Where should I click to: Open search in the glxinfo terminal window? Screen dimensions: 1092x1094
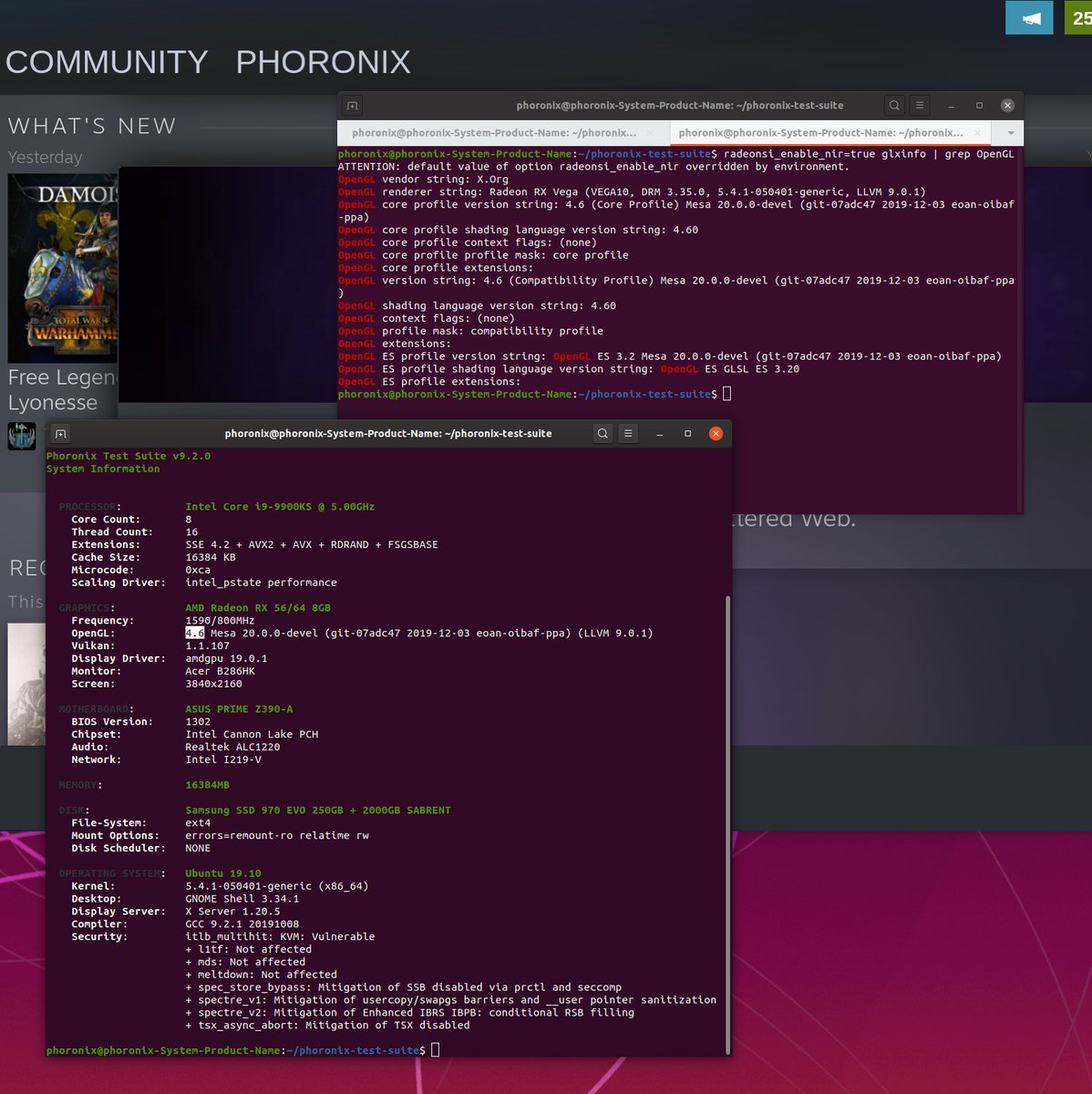click(894, 106)
